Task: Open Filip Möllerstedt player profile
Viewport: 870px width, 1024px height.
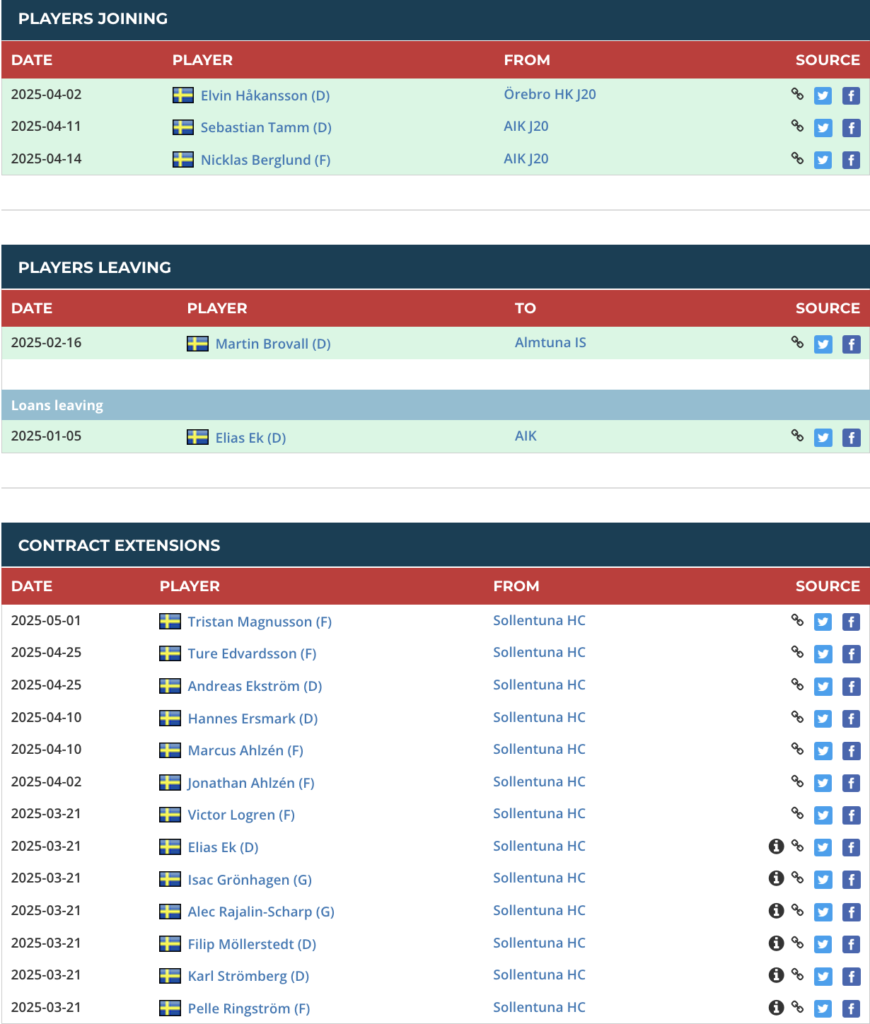Action: [x=251, y=944]
